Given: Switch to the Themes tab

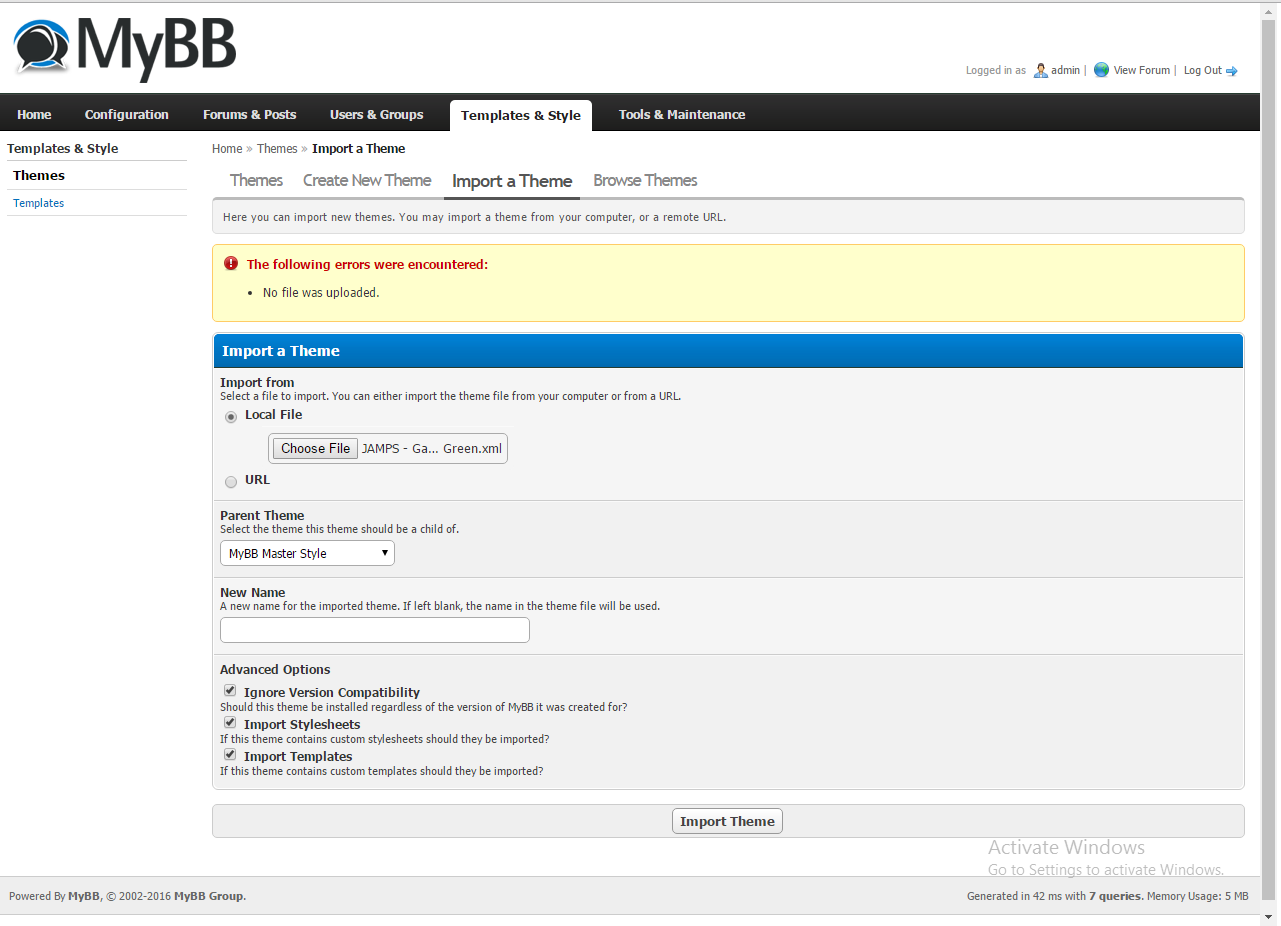Looking at the screenshot, I should tap(256, 181).
